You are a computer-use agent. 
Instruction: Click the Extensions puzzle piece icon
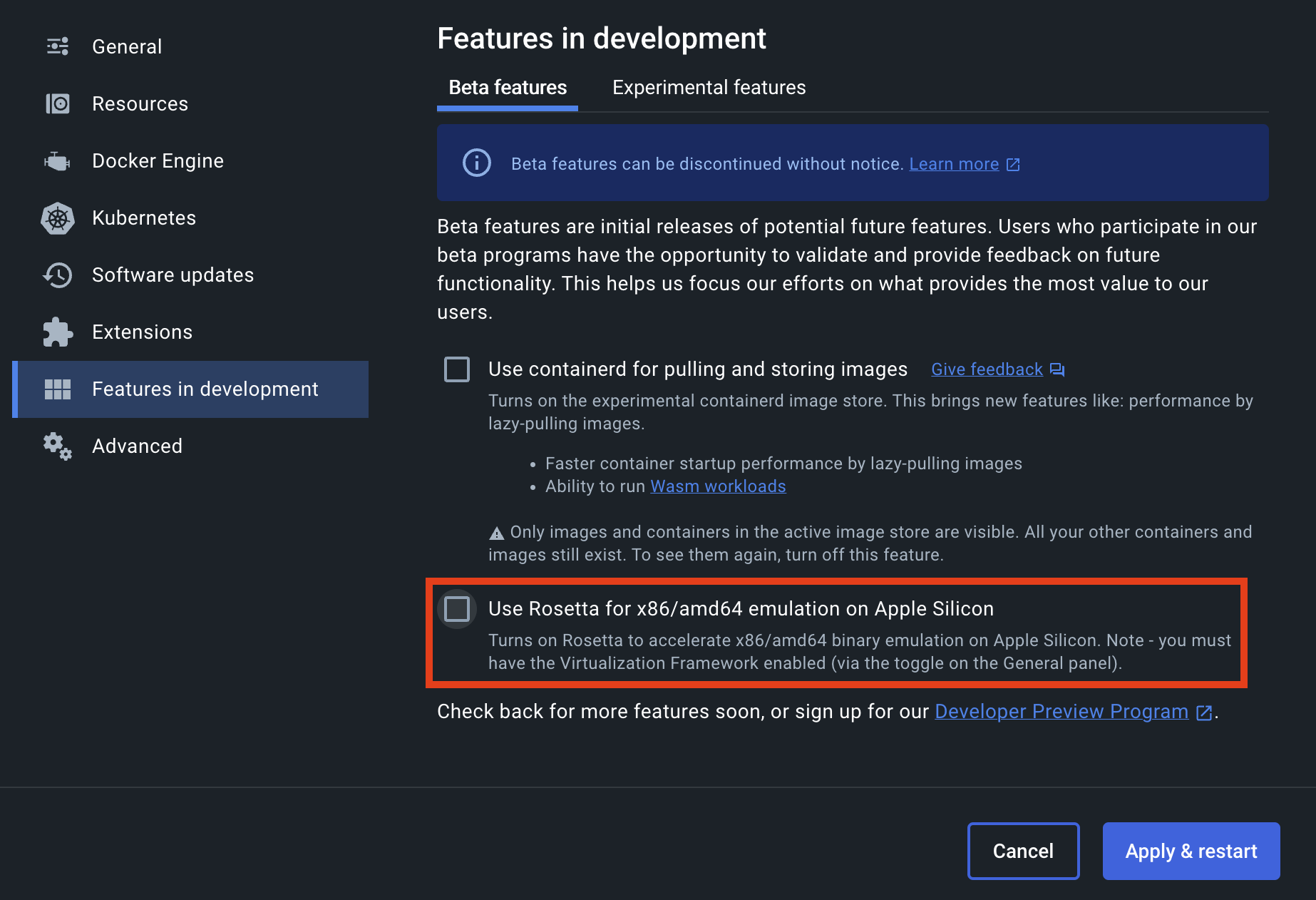point(58,332)
